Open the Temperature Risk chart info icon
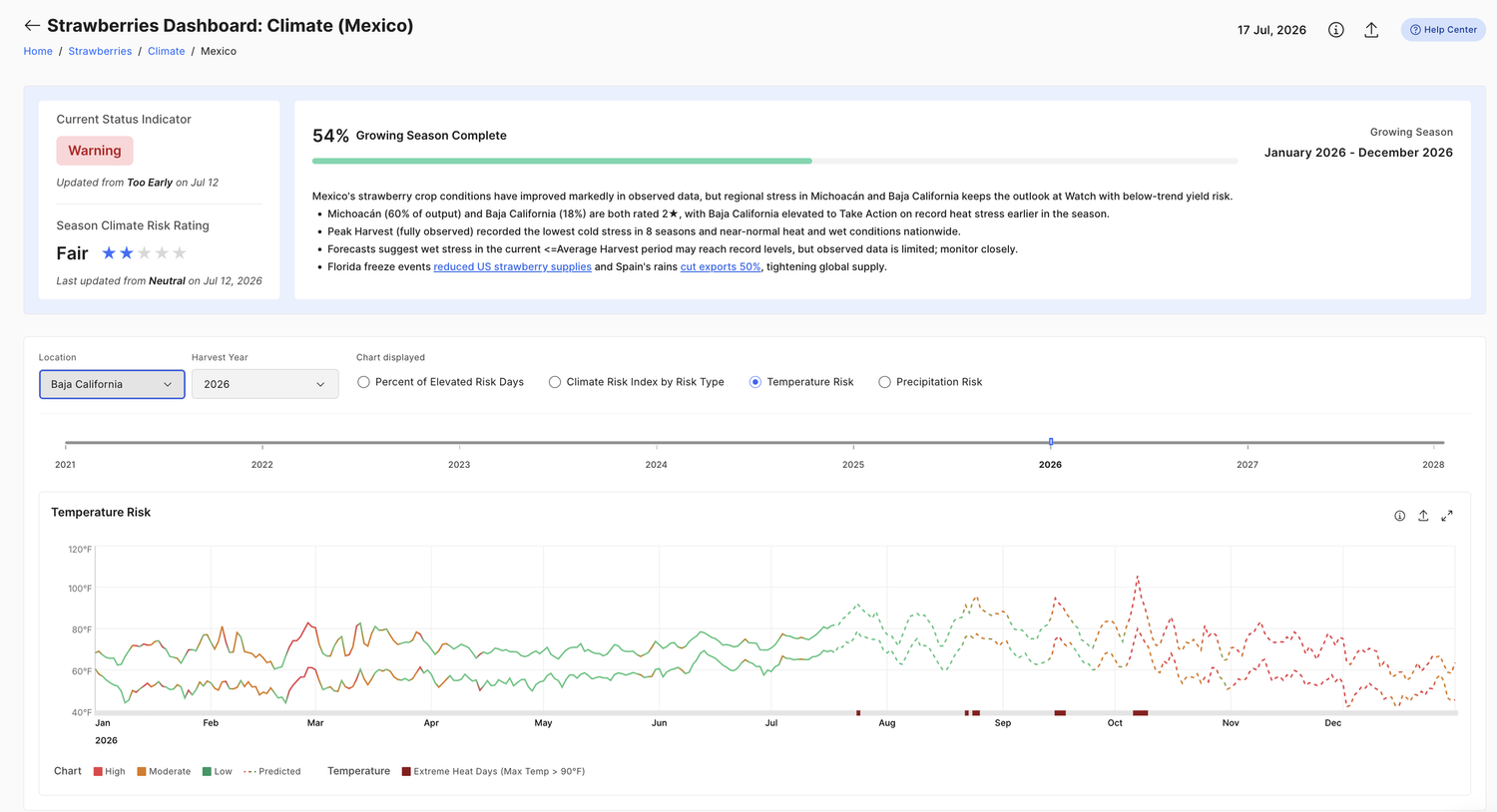 coord(1399,516)
